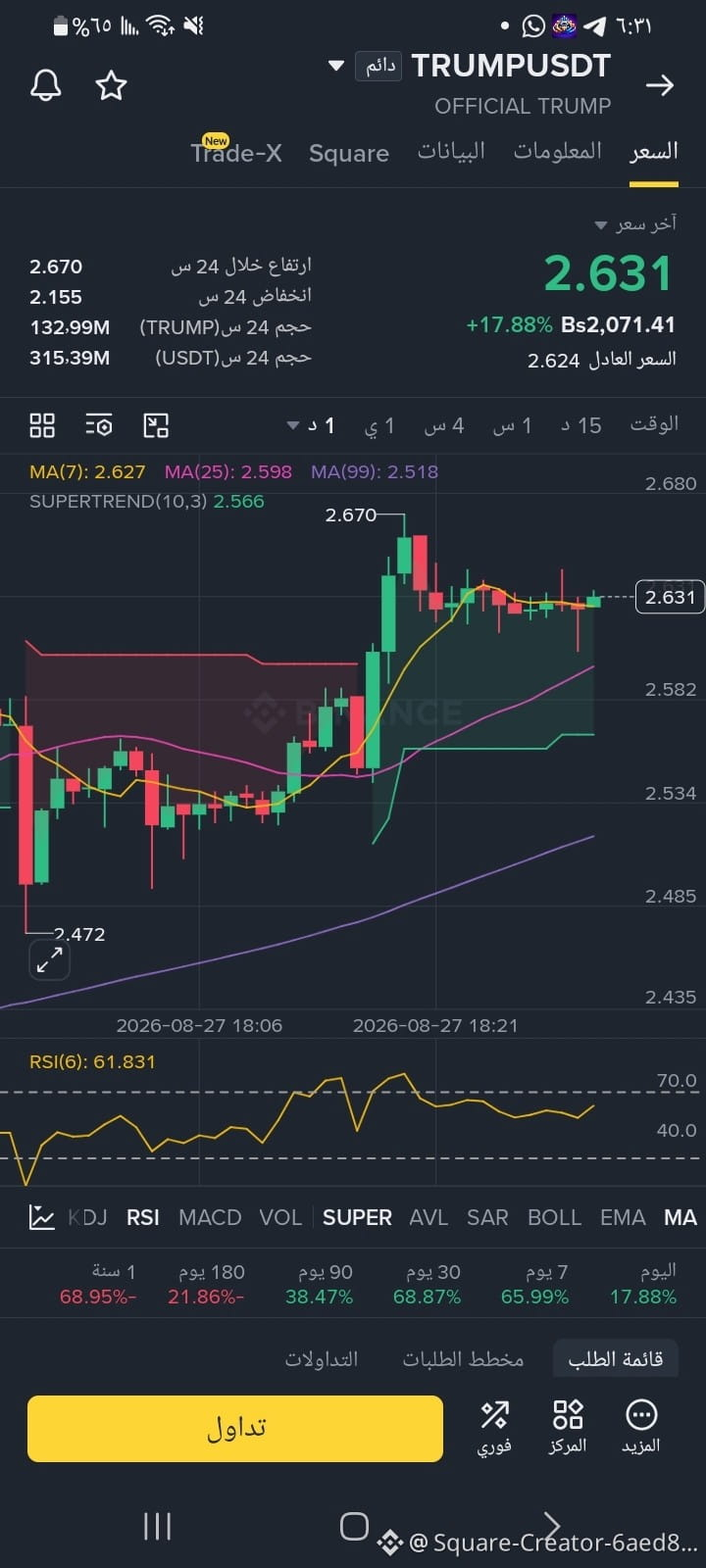Tap the price alert bell icon
This screenshot has height=1568, width=706.
pyautogui.click(x=45, y=85)
